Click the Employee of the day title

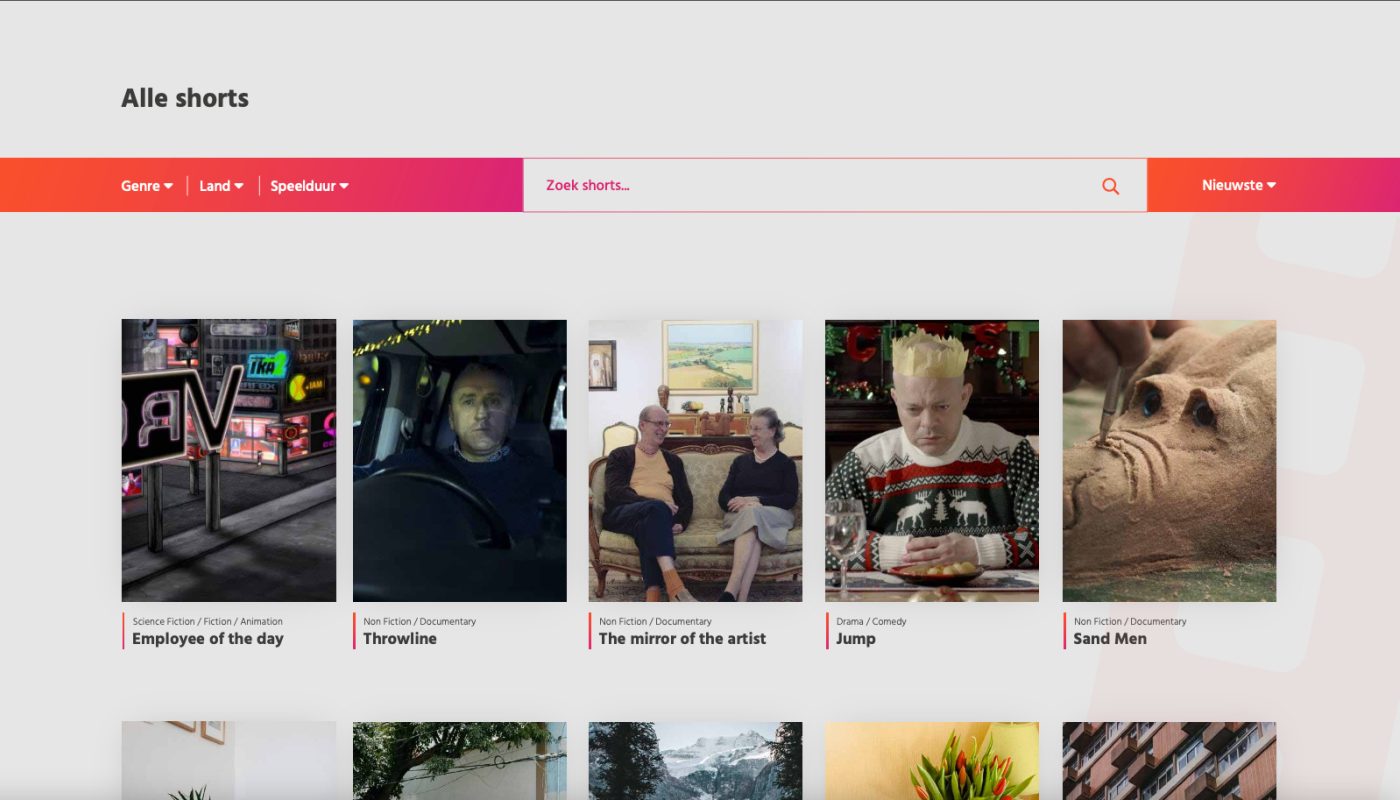point(208,639)
